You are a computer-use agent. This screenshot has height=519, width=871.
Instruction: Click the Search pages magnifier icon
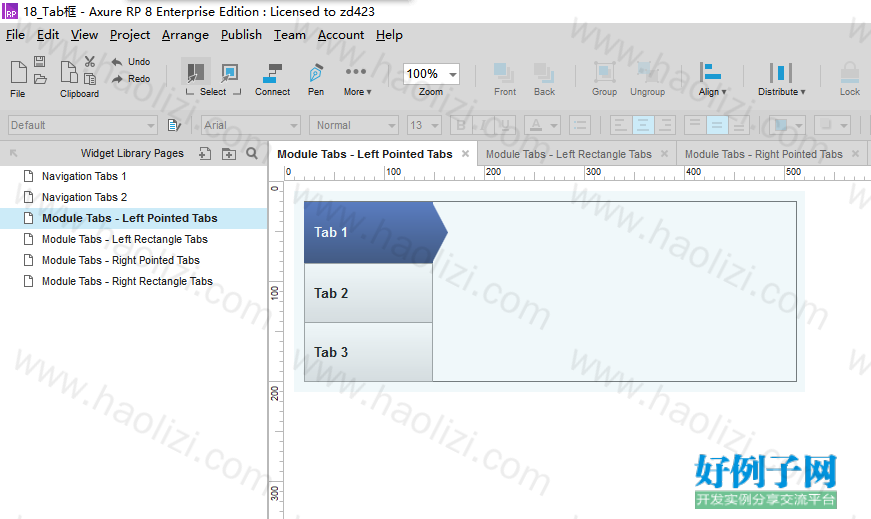point(252,153)
